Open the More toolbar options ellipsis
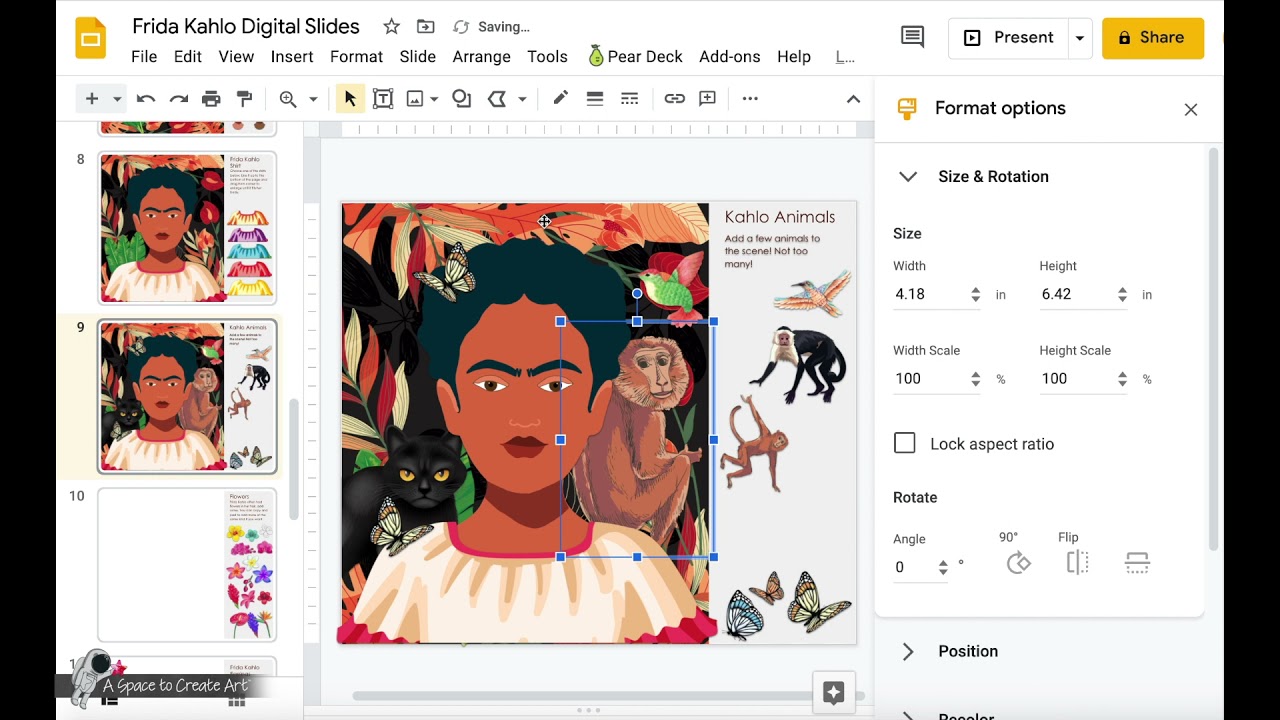Viewport: 1280px width, 720px height. [750, 98]
